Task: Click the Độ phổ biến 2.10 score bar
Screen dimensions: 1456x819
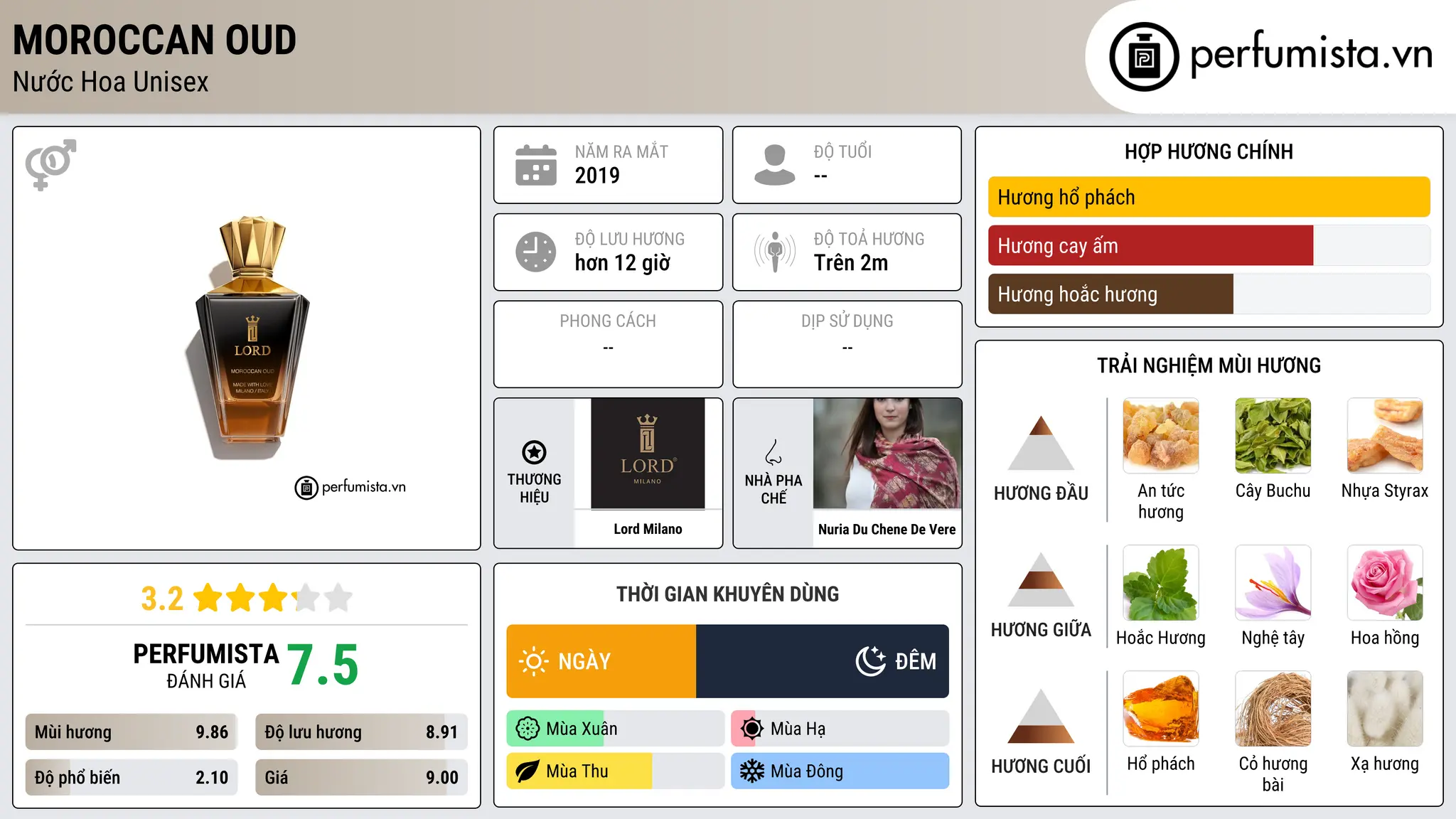Action: tap(132, 778)
